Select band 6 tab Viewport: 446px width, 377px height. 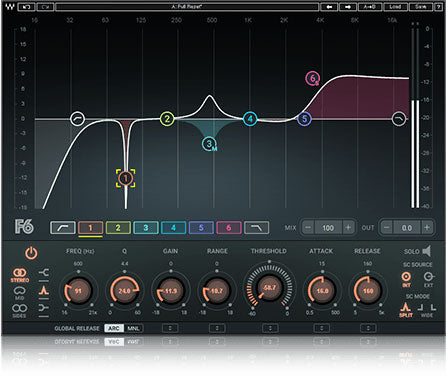coord(229,228)
